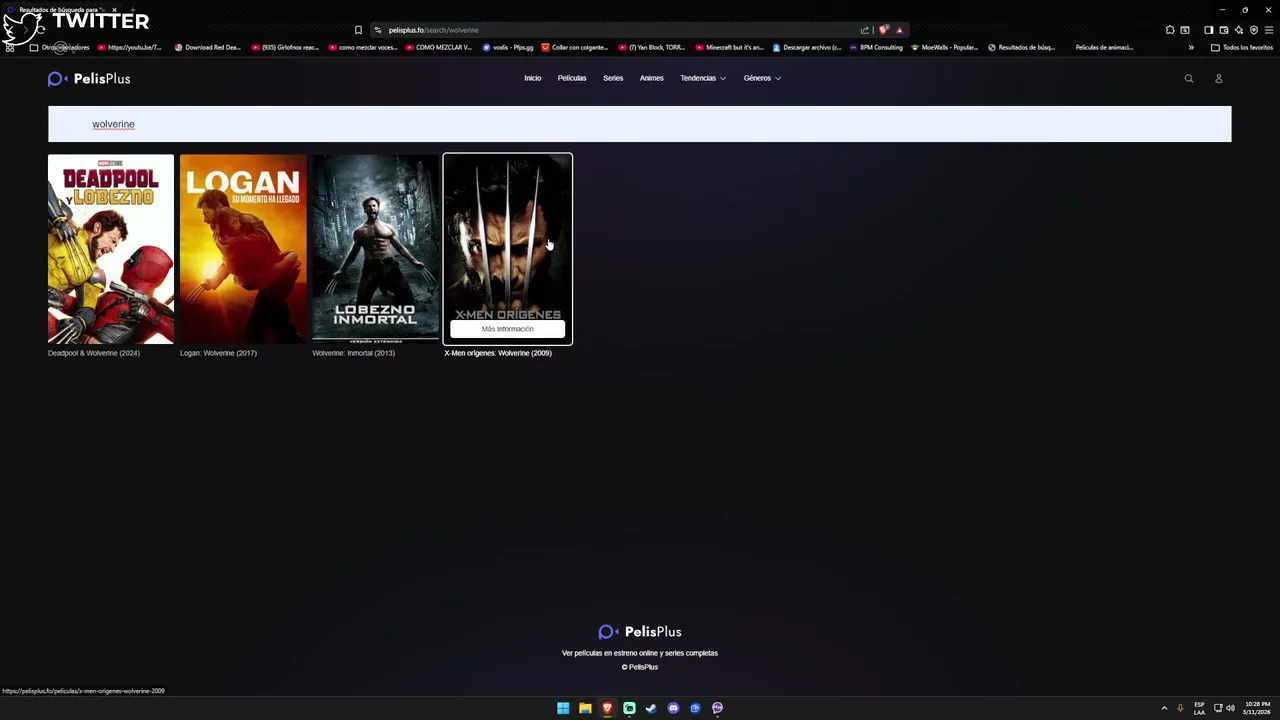Open the Películas navigation item
The width and height of the screenshot is (1280, 720).
click(572, 78)
